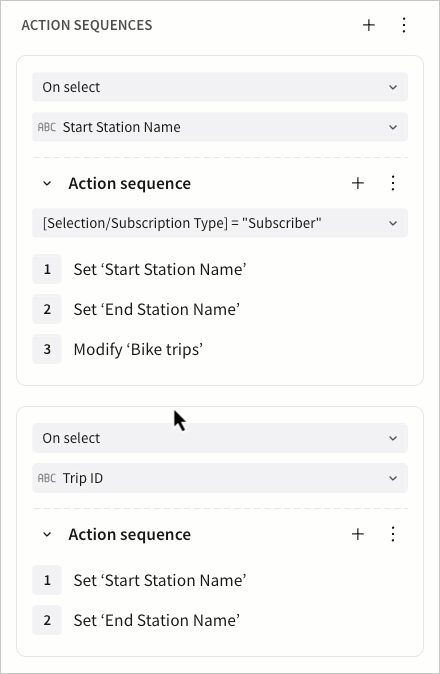Open the first On select trigger dropdown
440x674 pixels.
tap(220, 87)
